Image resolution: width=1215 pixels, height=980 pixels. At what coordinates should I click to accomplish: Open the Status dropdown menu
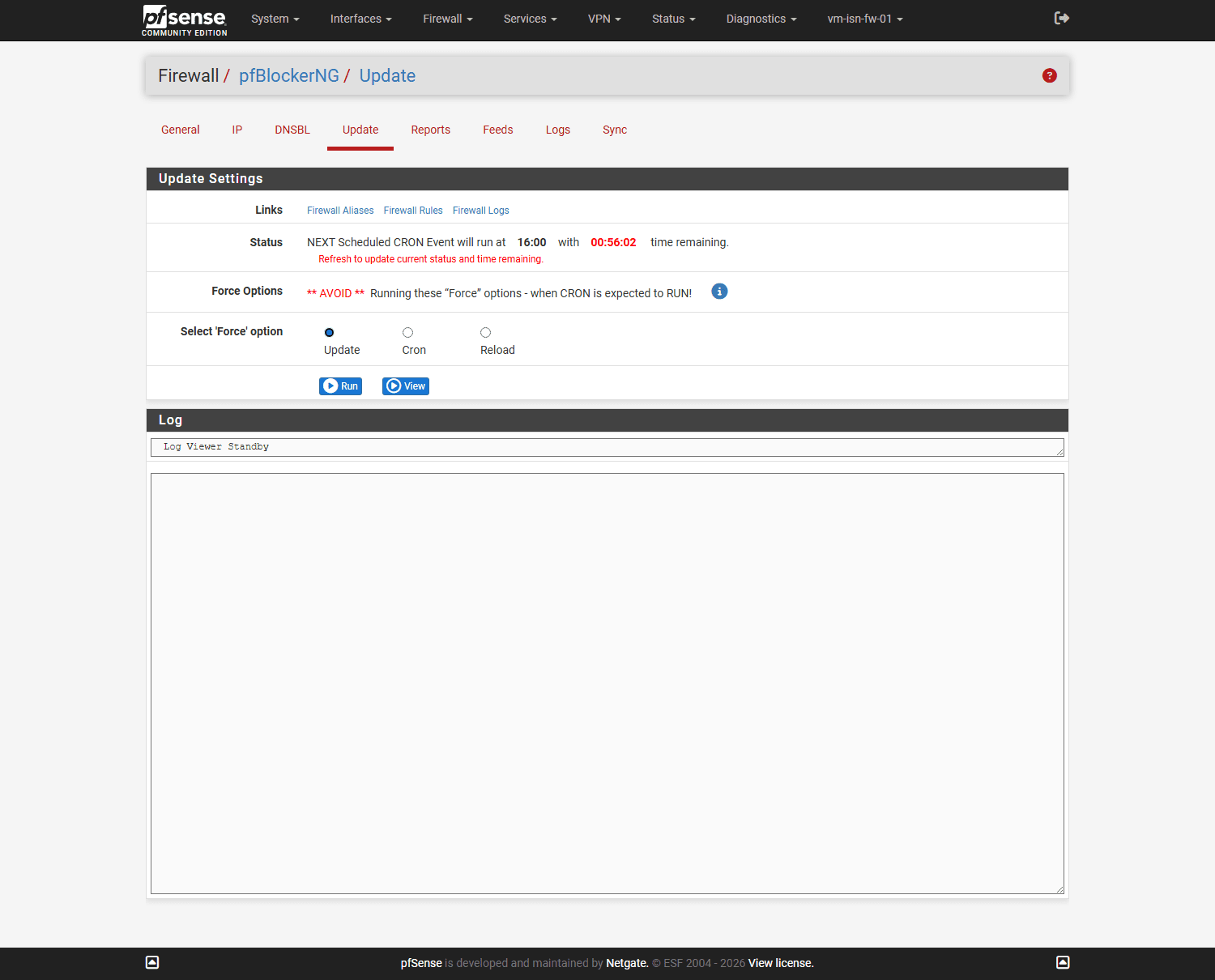tap(674, 19)
